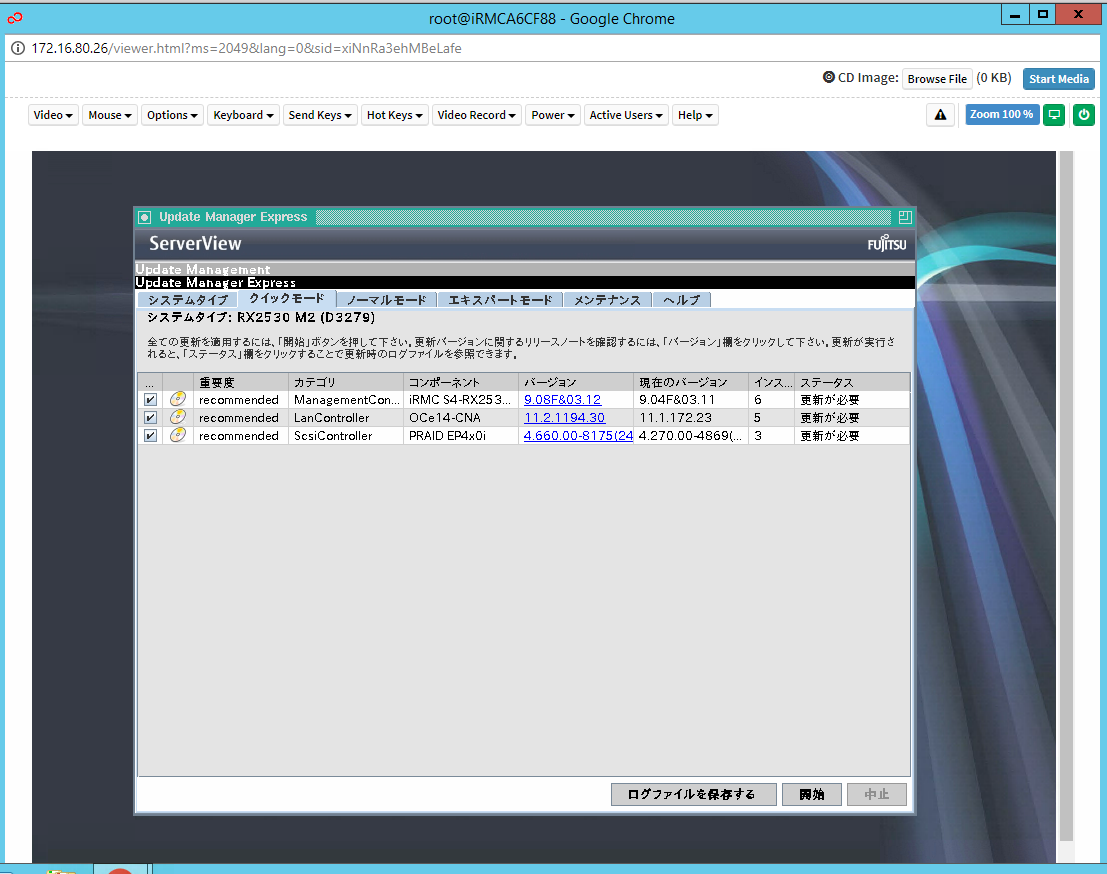View site information icon in address bar

tap(18, 48)
